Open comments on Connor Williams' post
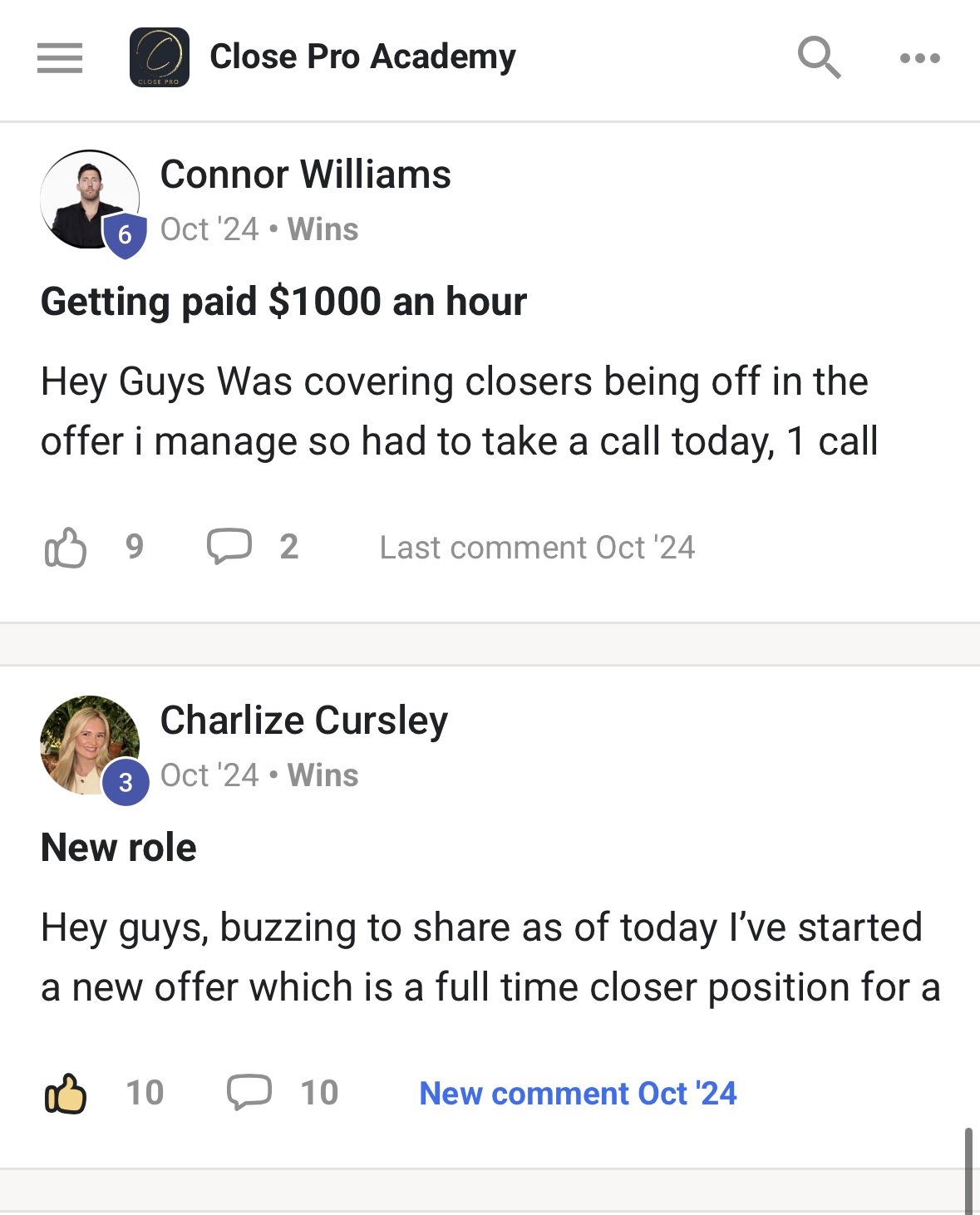The image size is (980, 1215). coord(229,546)
